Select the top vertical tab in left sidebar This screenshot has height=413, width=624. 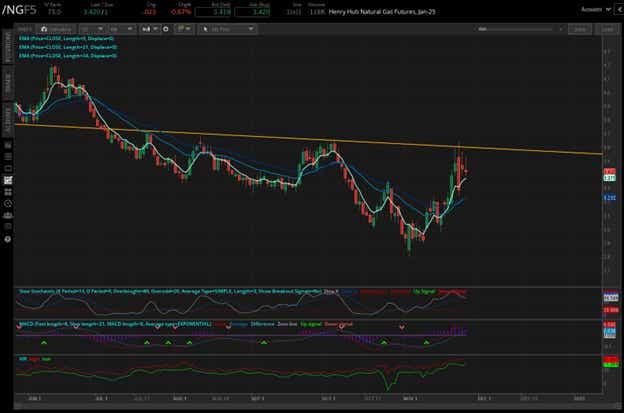coord(7,47)
